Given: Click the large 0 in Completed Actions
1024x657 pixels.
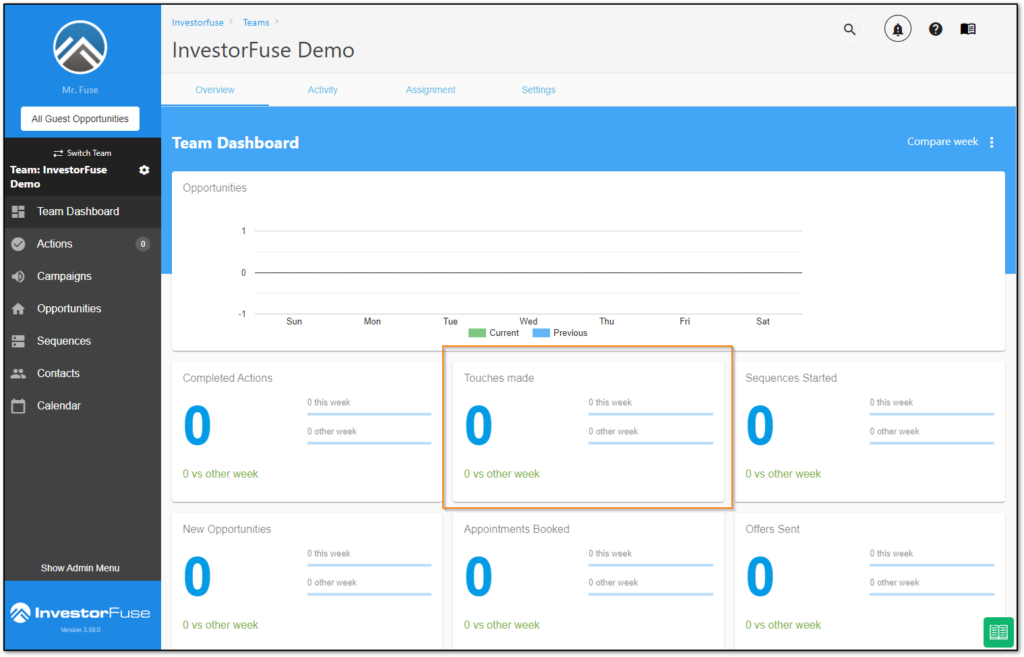Looking at the screenshot, I should point(197,426).
